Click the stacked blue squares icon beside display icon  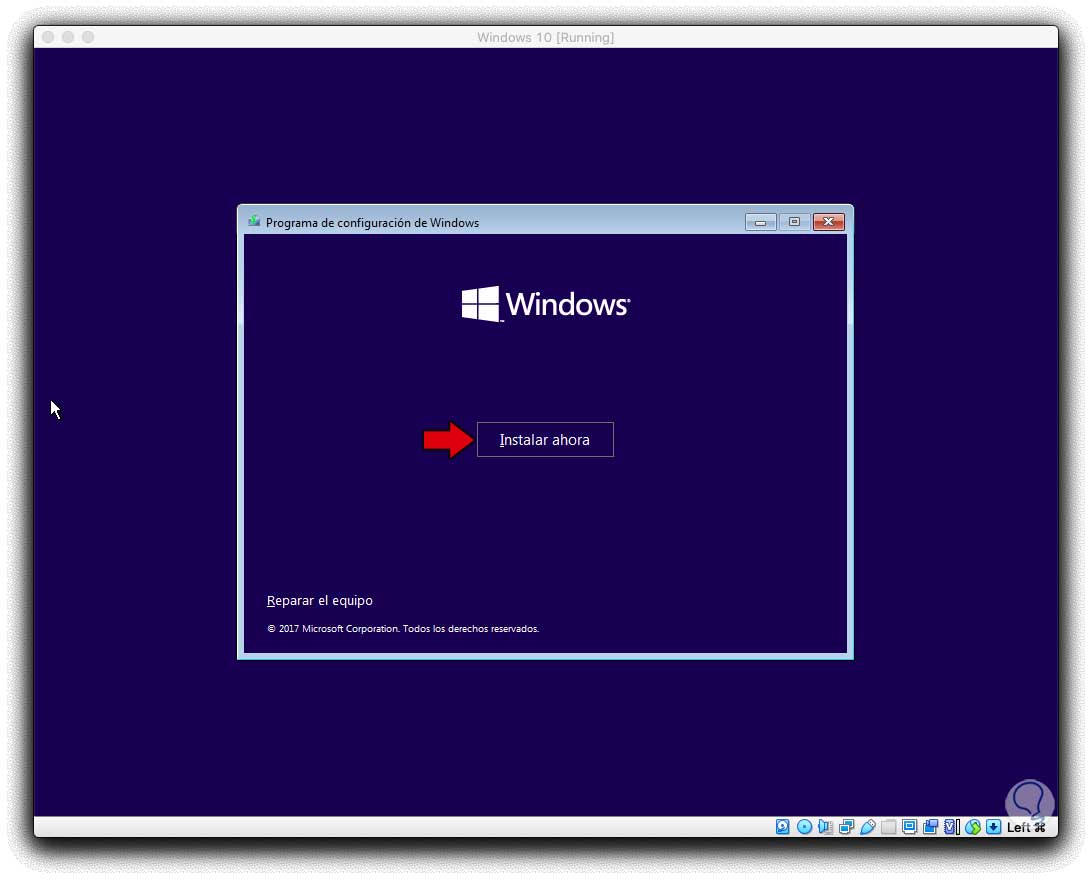(930, 827)
